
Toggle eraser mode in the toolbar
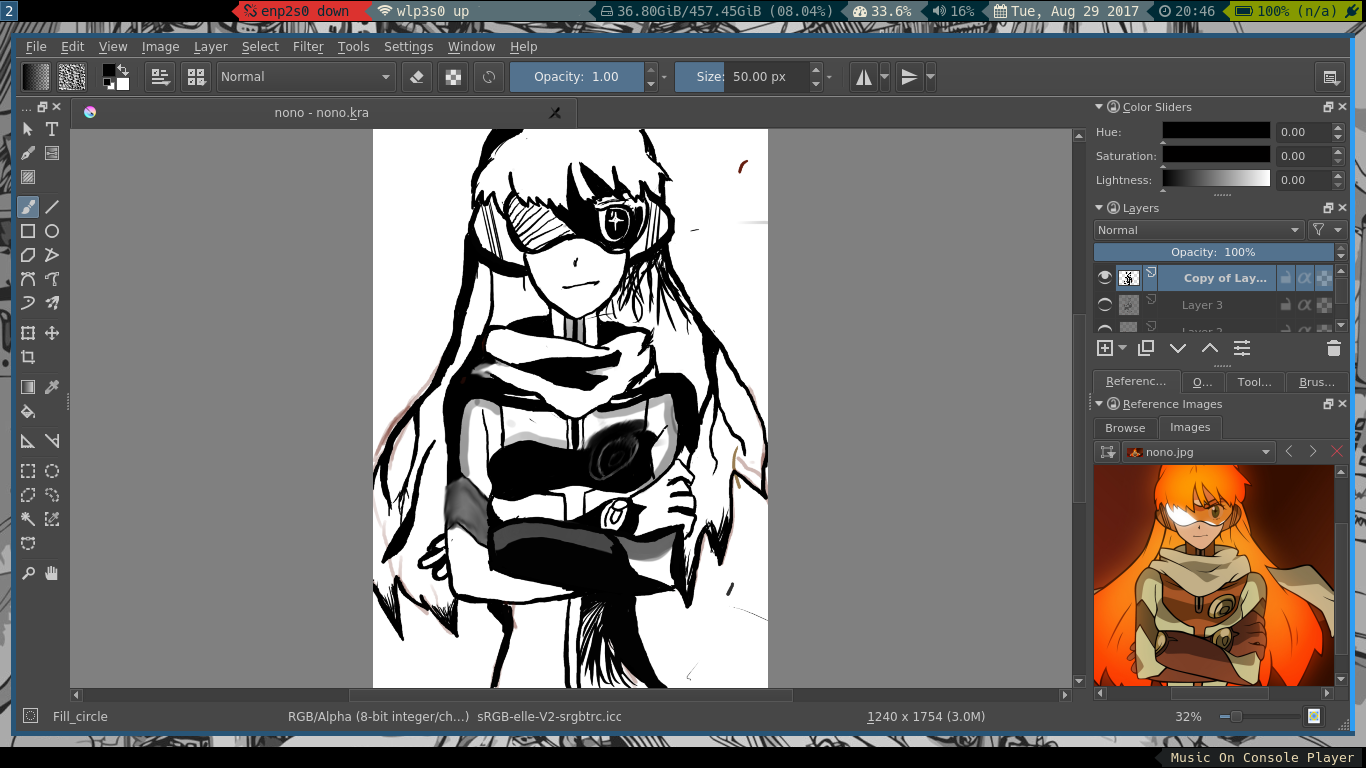pyautogui.click(x=418, y=77)
